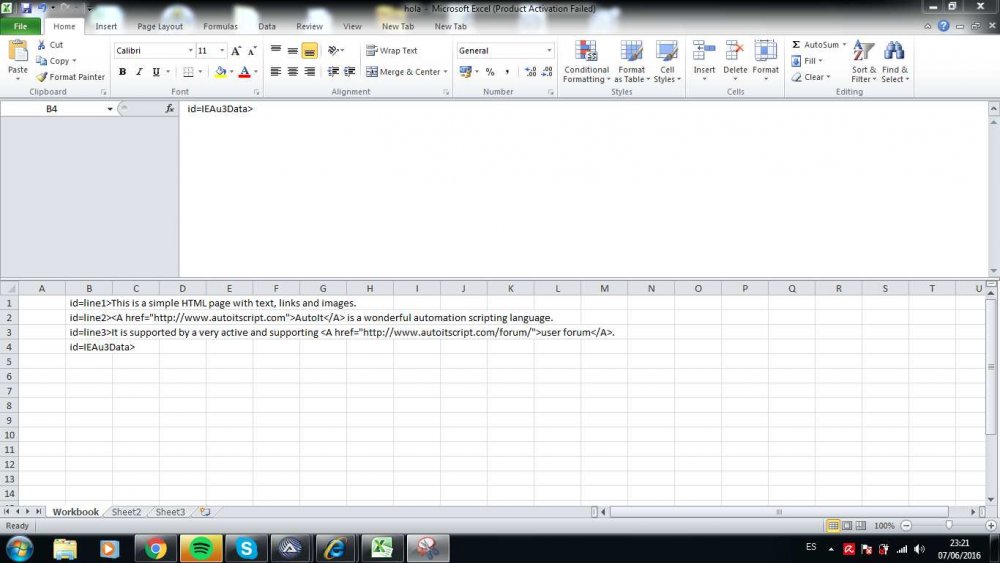
Task: Apply Comma Style
Action: point(507,71)
